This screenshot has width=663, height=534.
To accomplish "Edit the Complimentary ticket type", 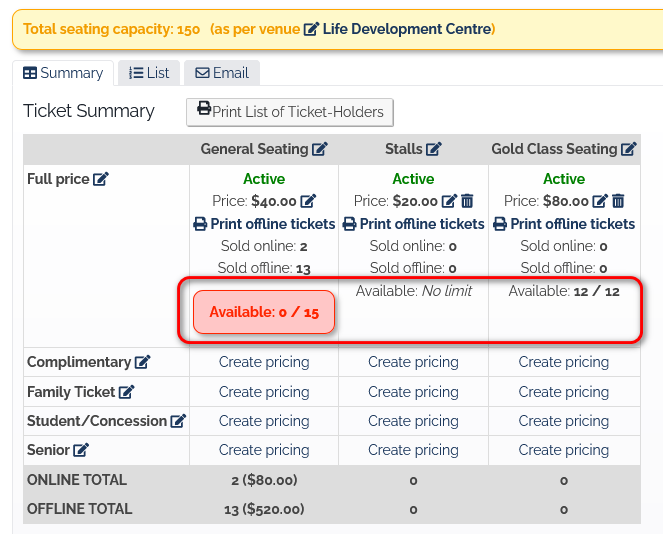I will point(143,362).
